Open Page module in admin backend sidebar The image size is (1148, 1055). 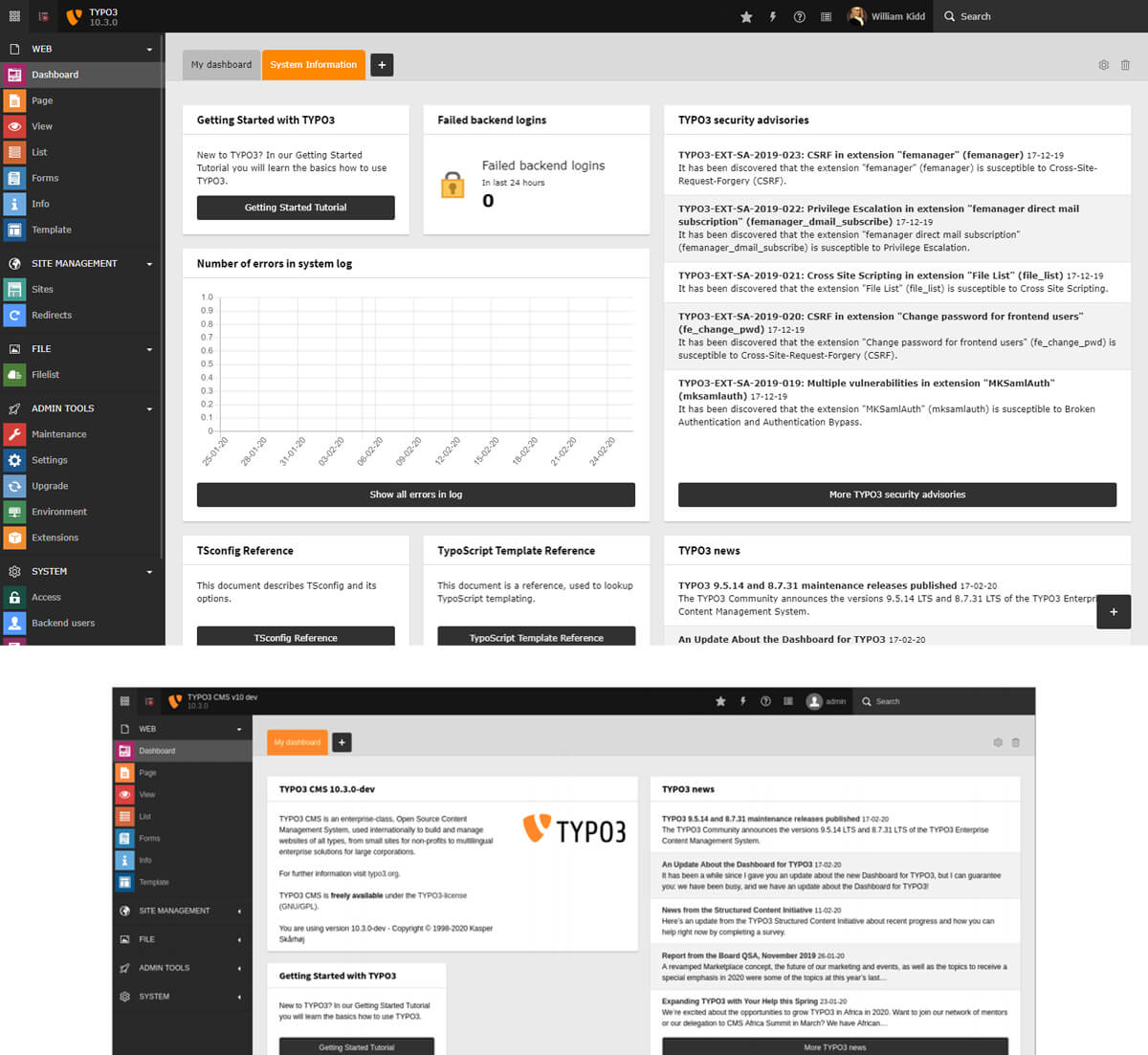coord(182,773)
